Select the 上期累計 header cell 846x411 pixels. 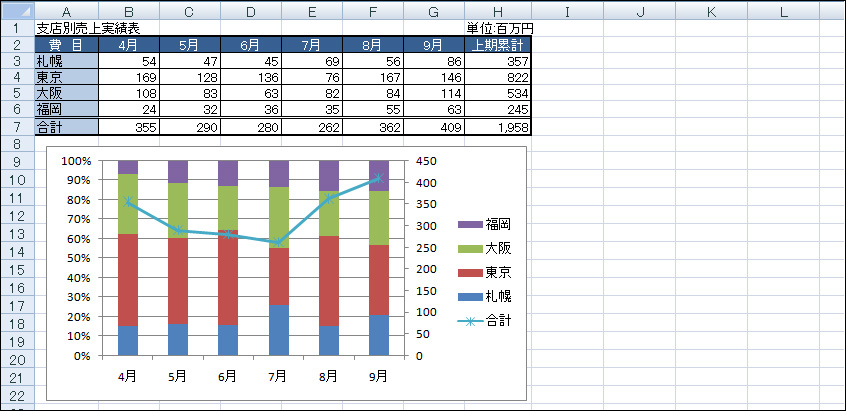point(498,45)
